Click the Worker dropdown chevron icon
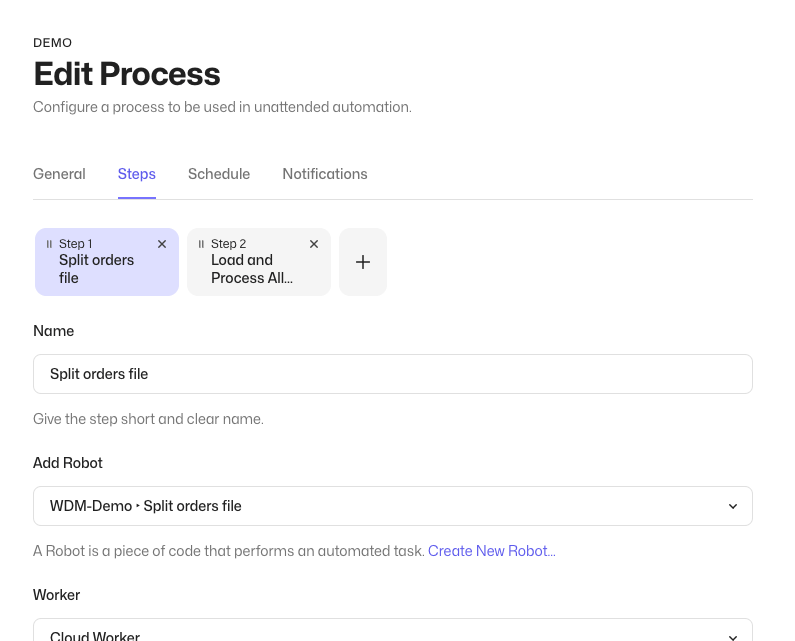Image resolution: width=795 pixels, height=641 pixels. tap(733, 637)
